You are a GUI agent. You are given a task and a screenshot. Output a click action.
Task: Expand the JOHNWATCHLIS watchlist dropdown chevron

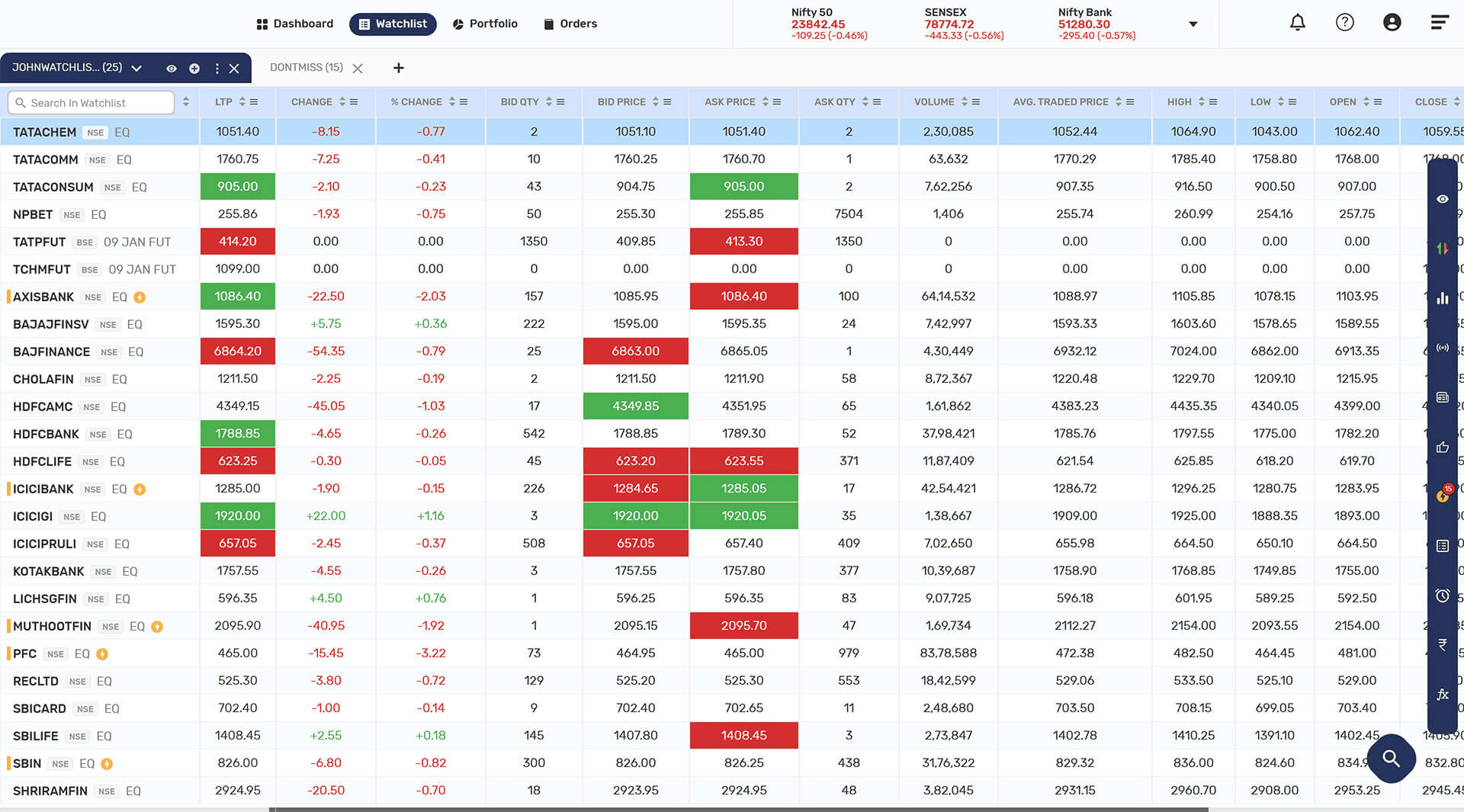point(136,69)
